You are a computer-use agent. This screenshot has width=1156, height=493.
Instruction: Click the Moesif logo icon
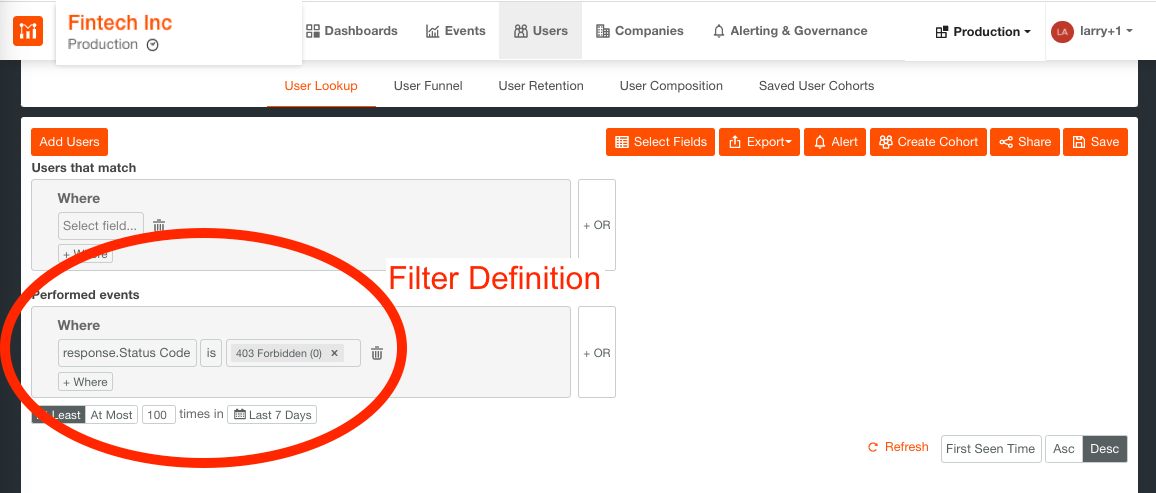pos(28,30)
